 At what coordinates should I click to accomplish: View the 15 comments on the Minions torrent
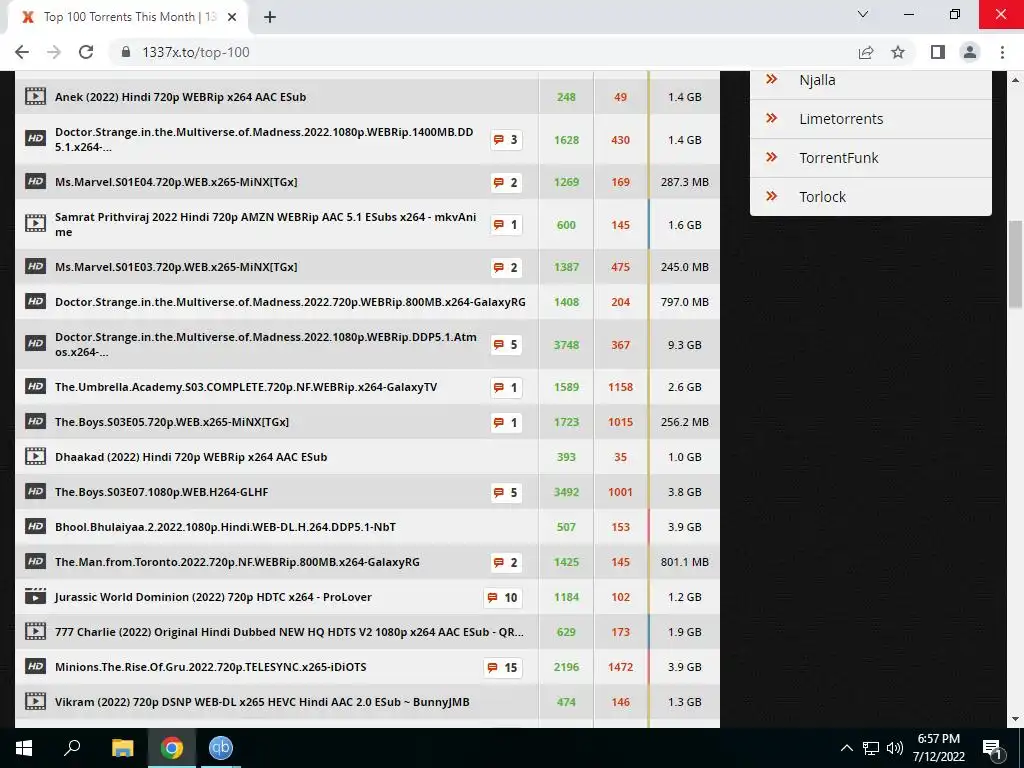(x=503, y=667)
